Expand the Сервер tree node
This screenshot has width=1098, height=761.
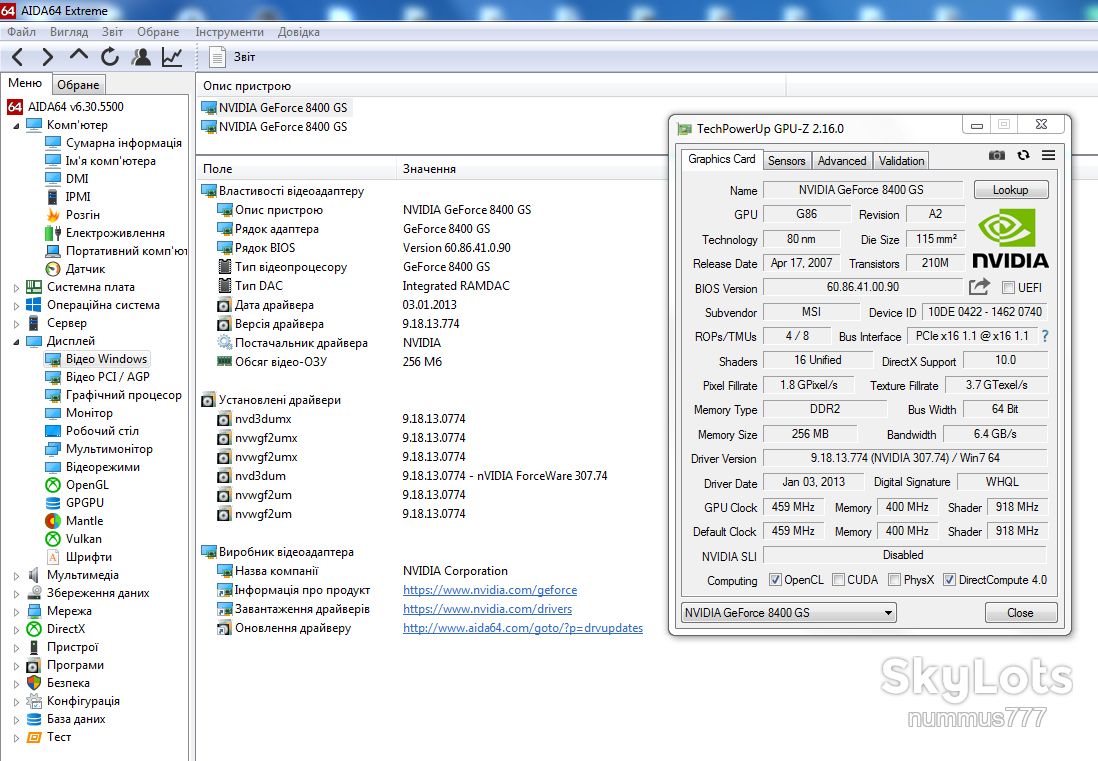(17, 323)
